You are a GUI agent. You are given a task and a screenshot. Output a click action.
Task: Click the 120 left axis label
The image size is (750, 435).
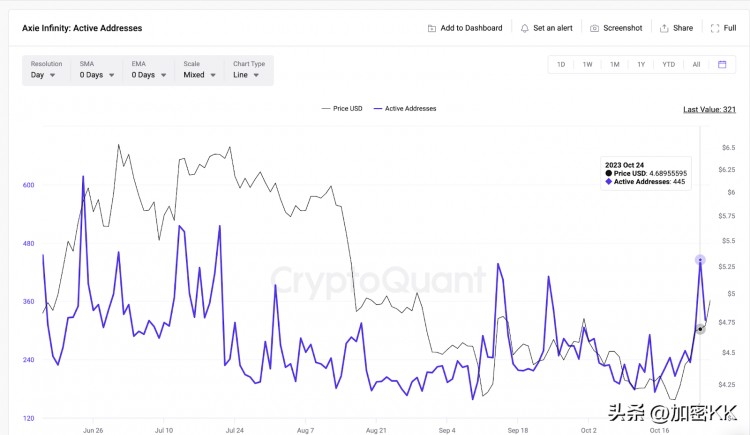29,418
